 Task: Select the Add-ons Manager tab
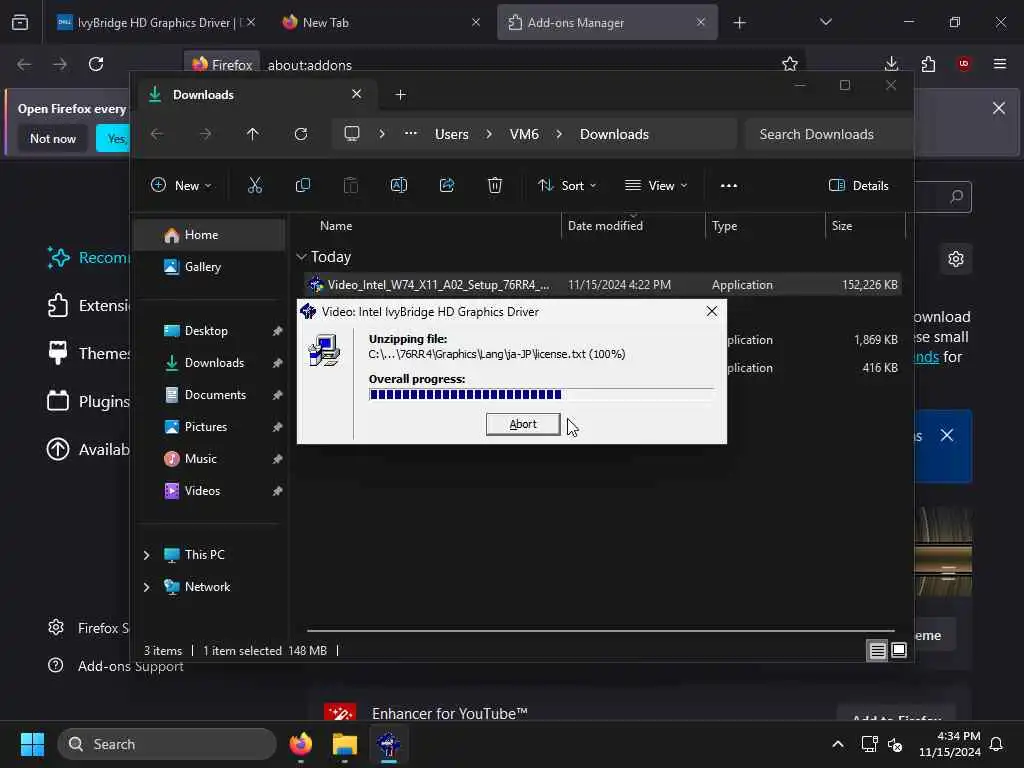click(x=607, y=22)
